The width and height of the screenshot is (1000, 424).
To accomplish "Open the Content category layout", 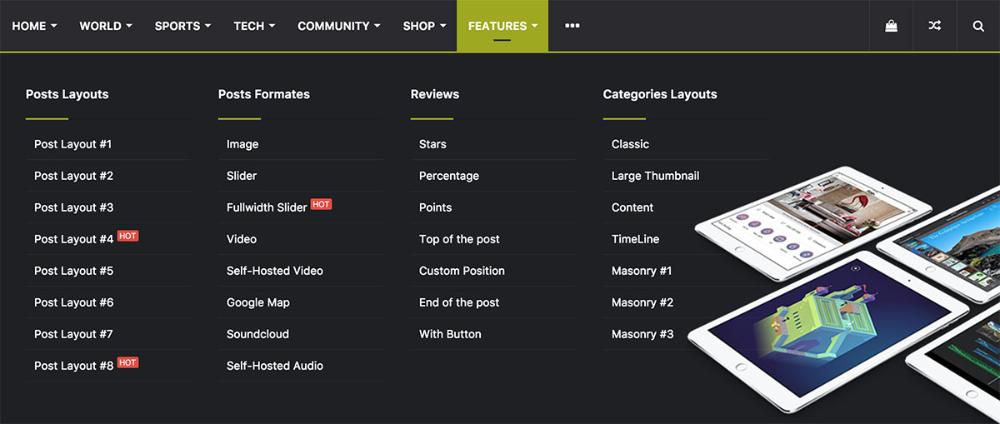I will (633, 208).
